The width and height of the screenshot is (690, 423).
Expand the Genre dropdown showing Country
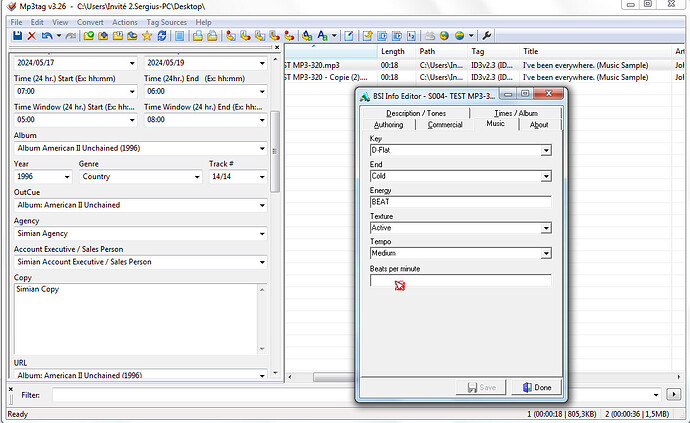pyautogui.click(x=197, y=177)
